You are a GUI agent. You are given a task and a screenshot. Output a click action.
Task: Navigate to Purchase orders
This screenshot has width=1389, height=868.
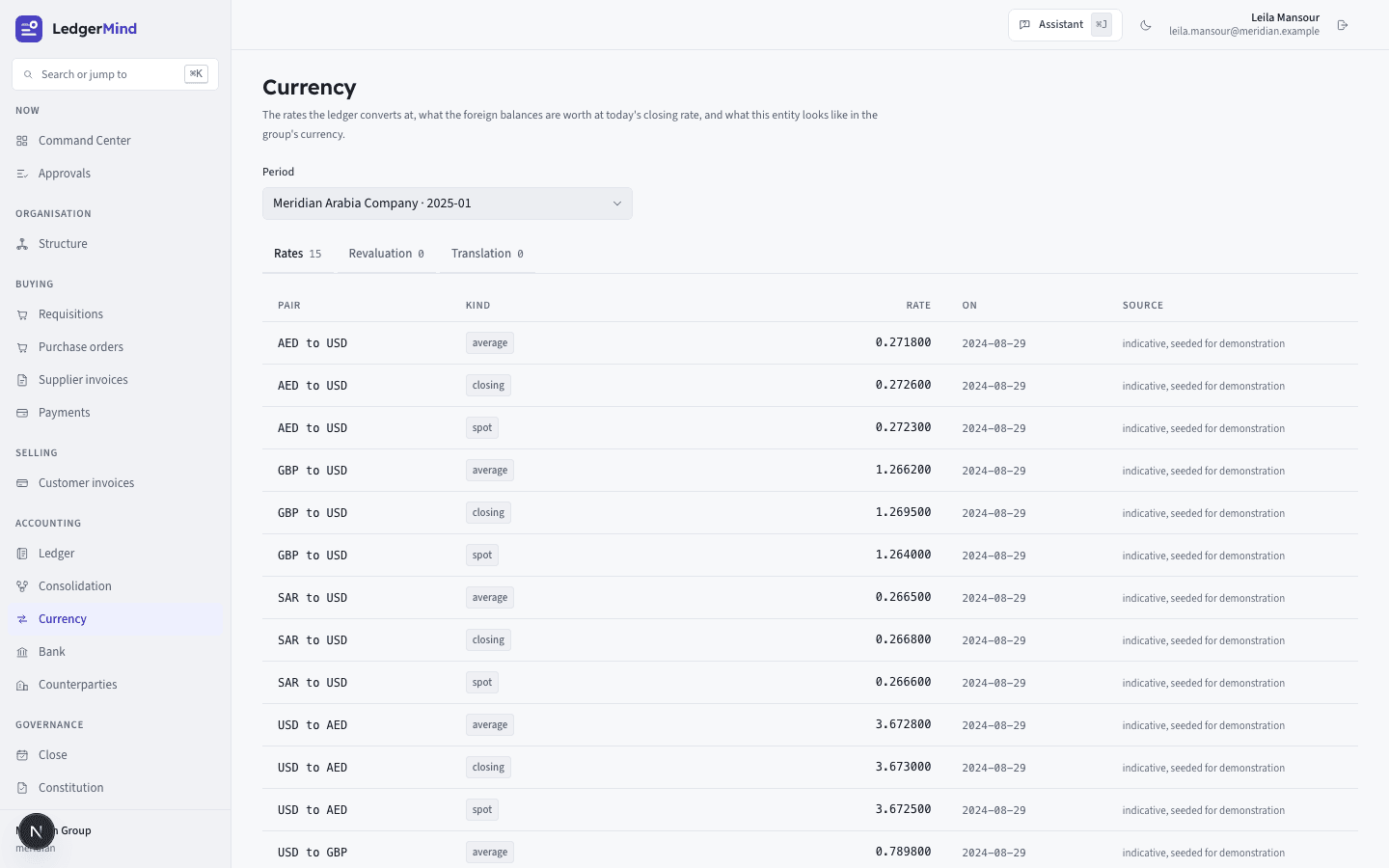(116, 347)
